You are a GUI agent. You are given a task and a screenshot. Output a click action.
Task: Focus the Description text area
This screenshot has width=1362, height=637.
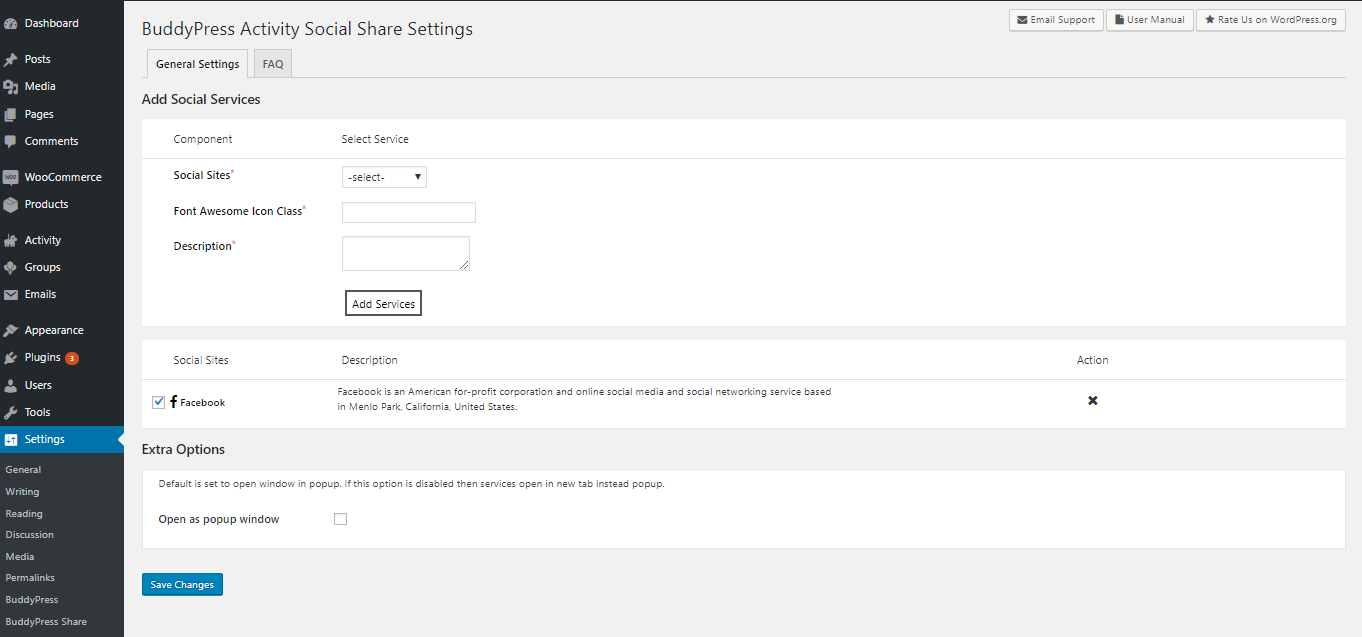click(405, 253)
